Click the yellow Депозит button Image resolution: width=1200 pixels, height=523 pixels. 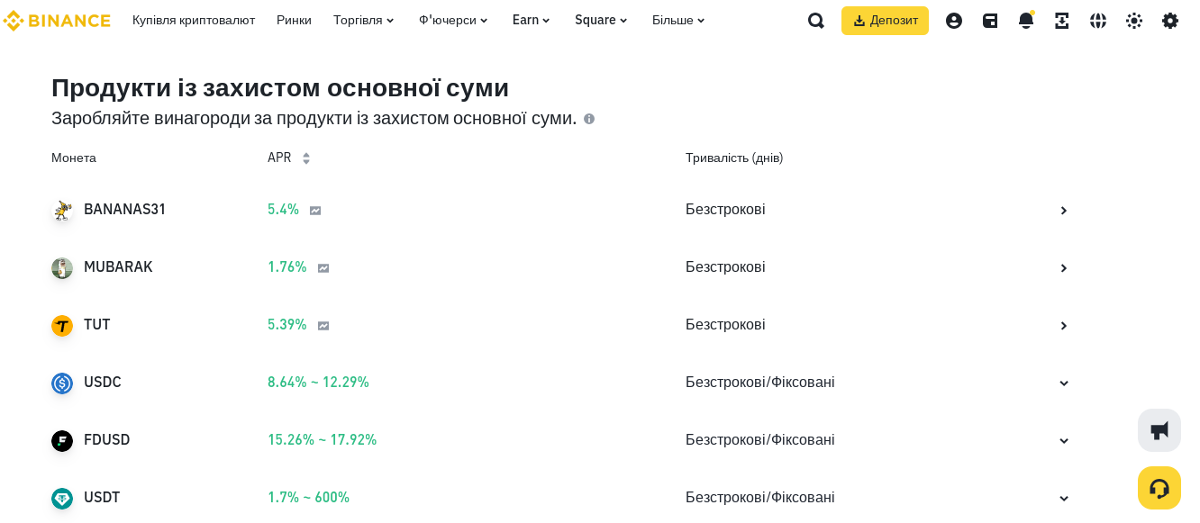point(885,20)
